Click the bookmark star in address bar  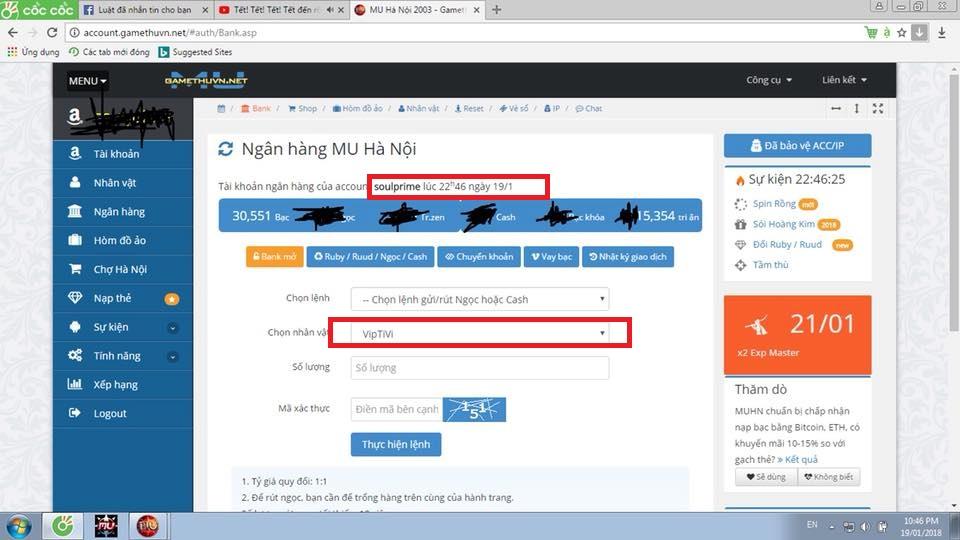tap(901, 32)
